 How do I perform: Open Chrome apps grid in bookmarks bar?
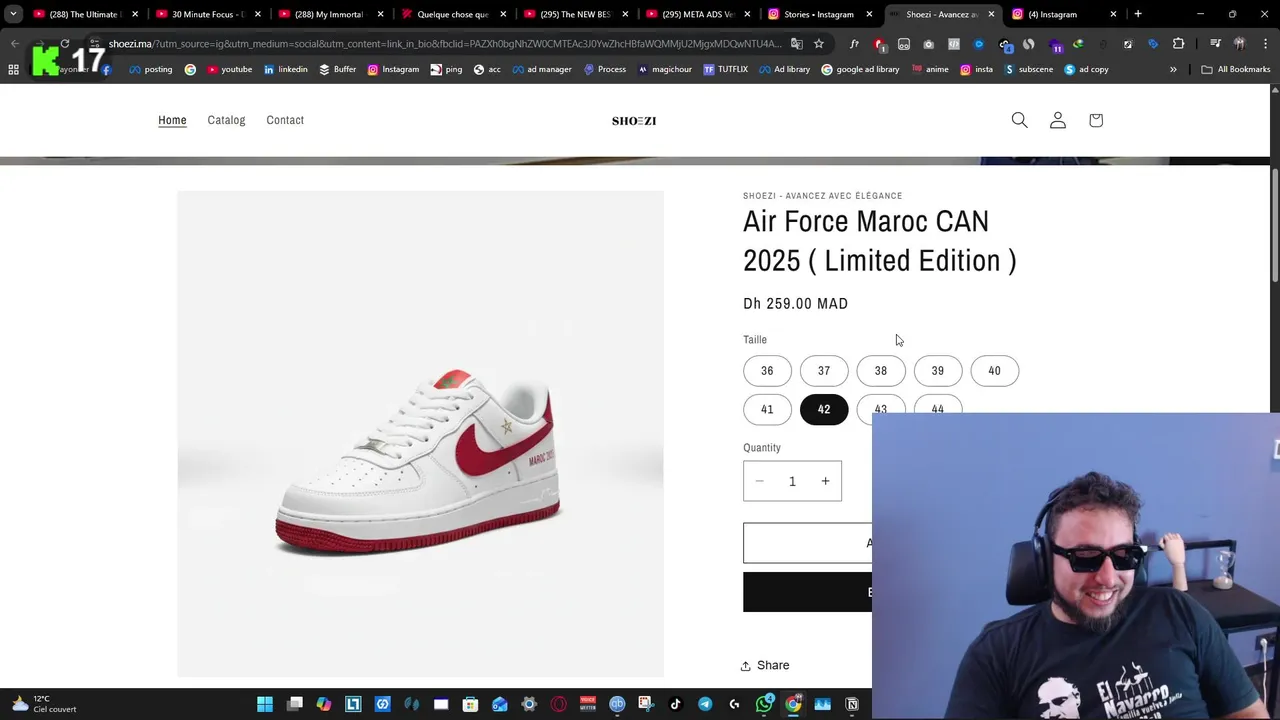(13, 69)
